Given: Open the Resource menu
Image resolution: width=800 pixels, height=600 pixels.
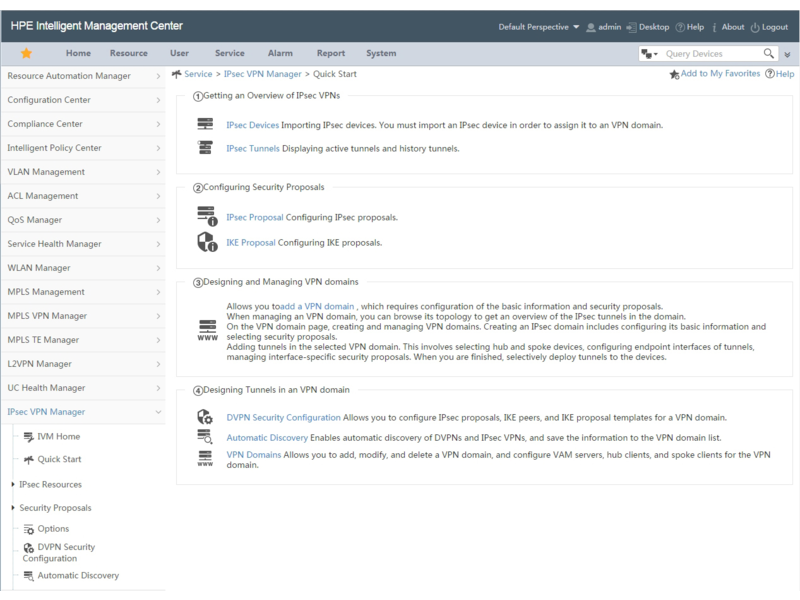Looking at the screenshot, I should click(129, 53).
